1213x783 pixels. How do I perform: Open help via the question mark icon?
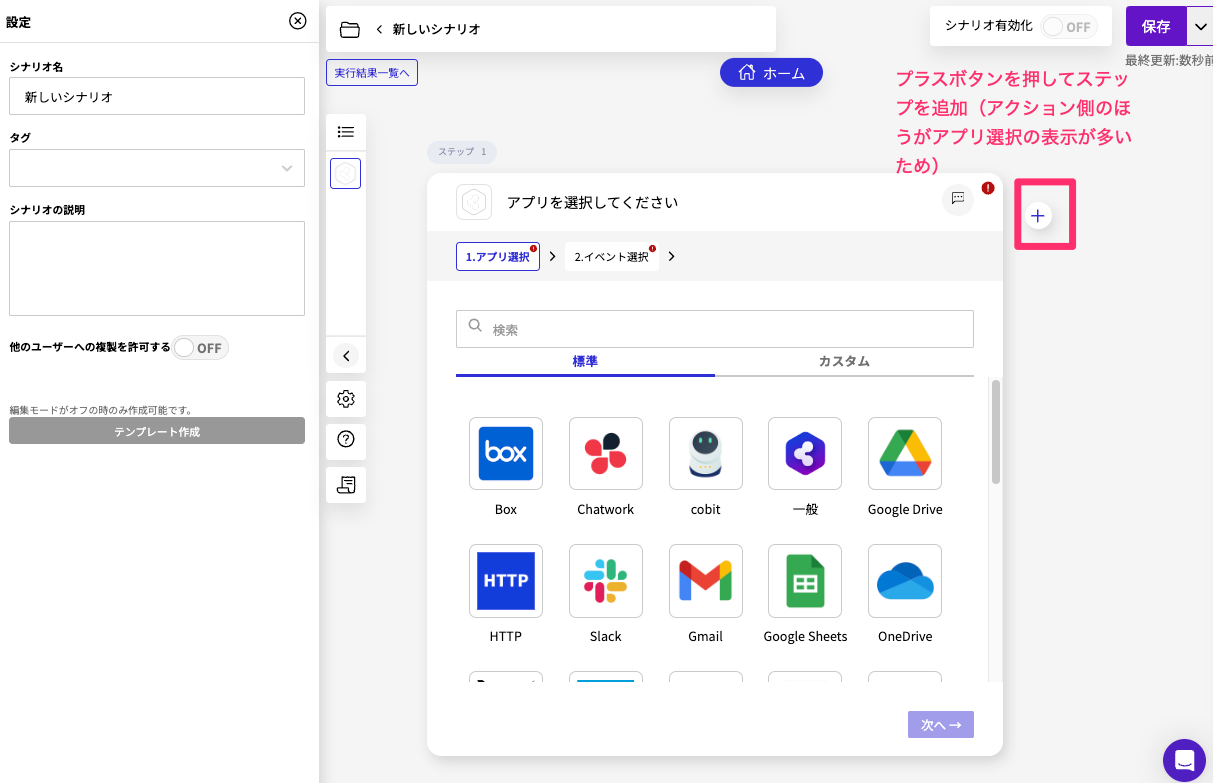click(x=346, y=439)
